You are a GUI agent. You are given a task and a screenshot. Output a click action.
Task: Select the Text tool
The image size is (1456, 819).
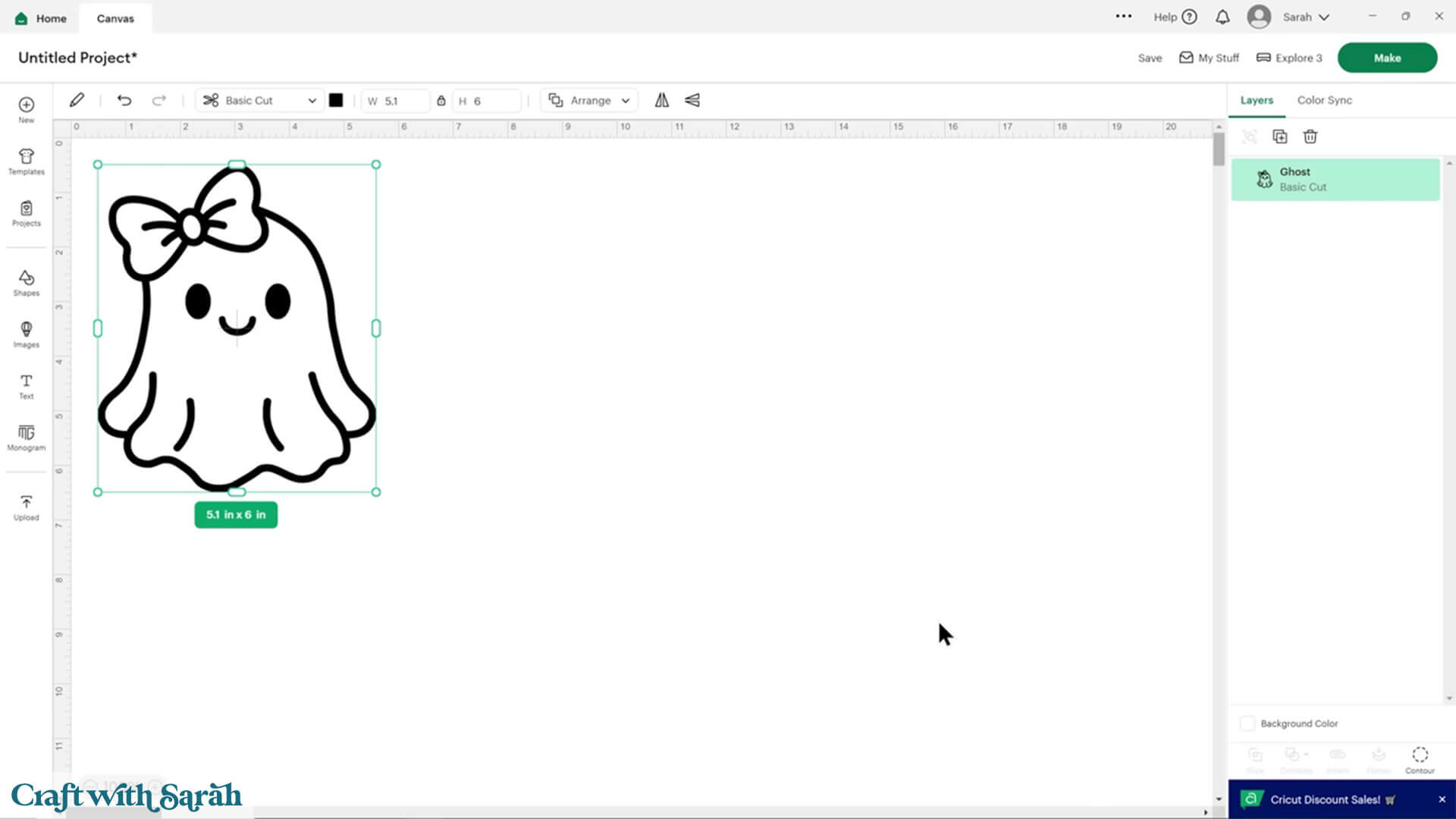tap(26, 385)
